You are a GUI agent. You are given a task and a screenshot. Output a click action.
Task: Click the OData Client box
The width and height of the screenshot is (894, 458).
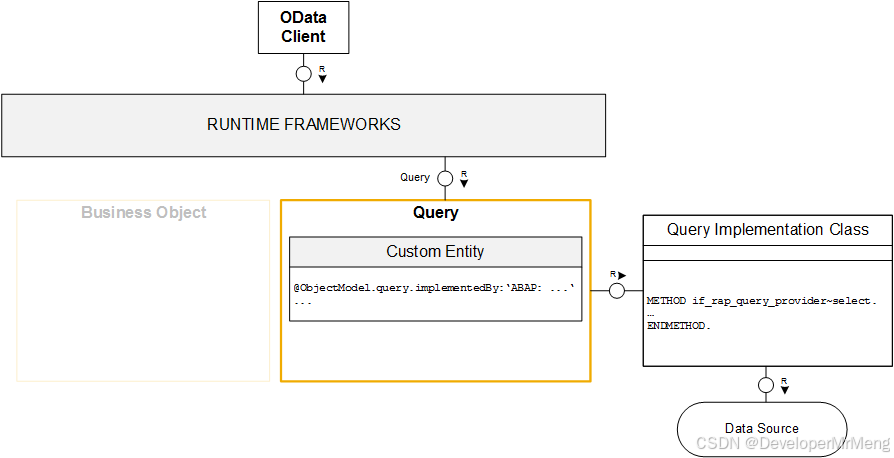[x=303, y=27]
